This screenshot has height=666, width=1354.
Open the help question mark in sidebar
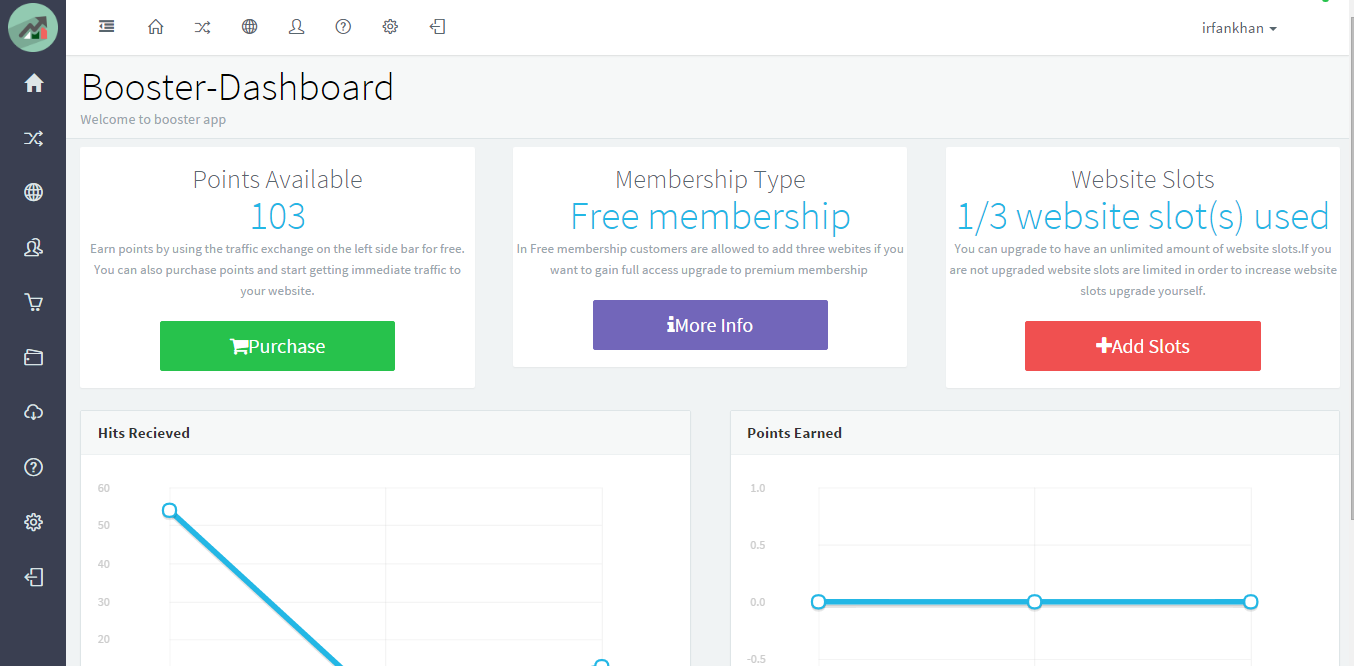pyautogui.click(x=33, y=467)
